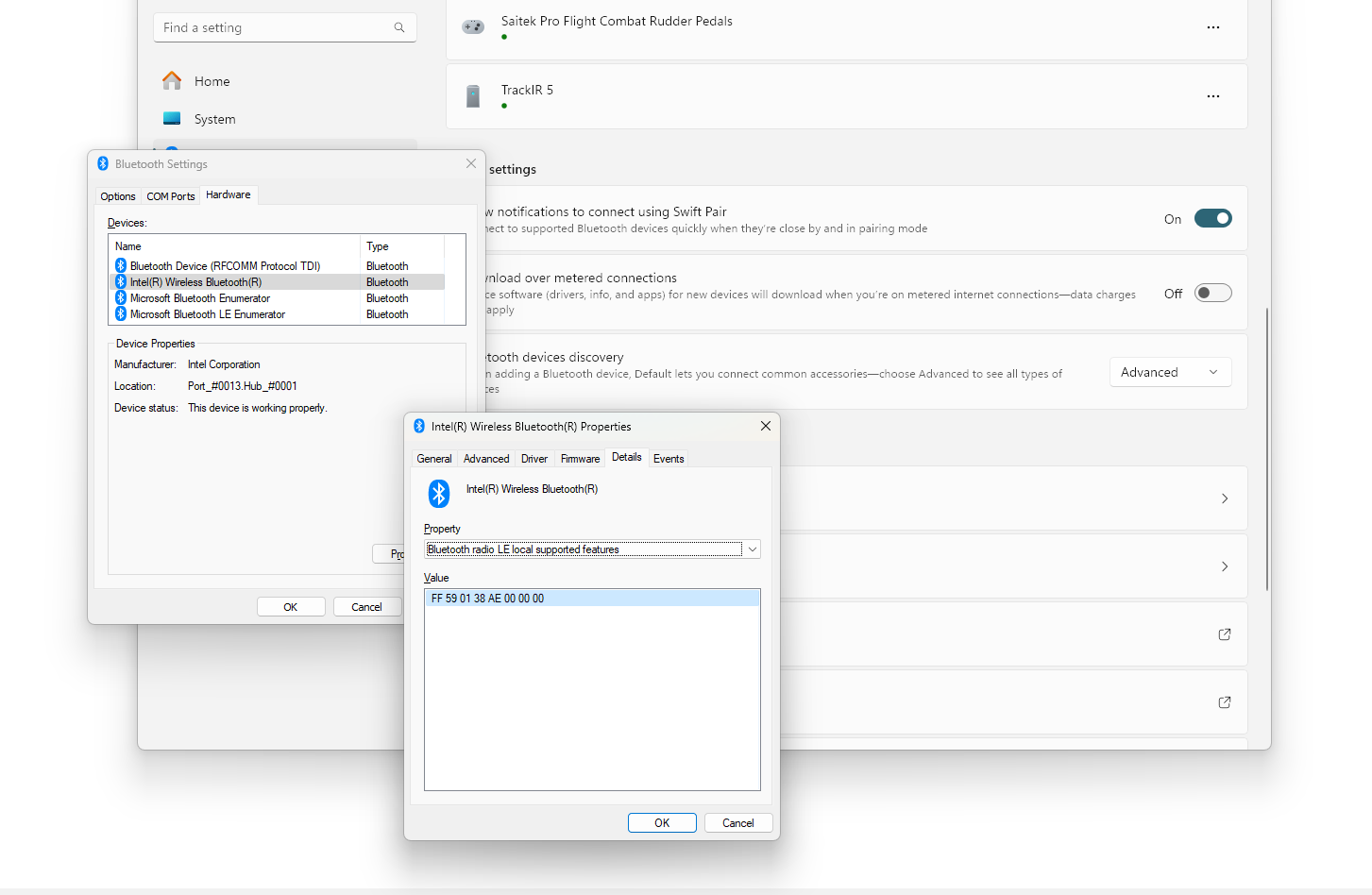Expand the second chevron row in Settings

[x=1225, y=566]
